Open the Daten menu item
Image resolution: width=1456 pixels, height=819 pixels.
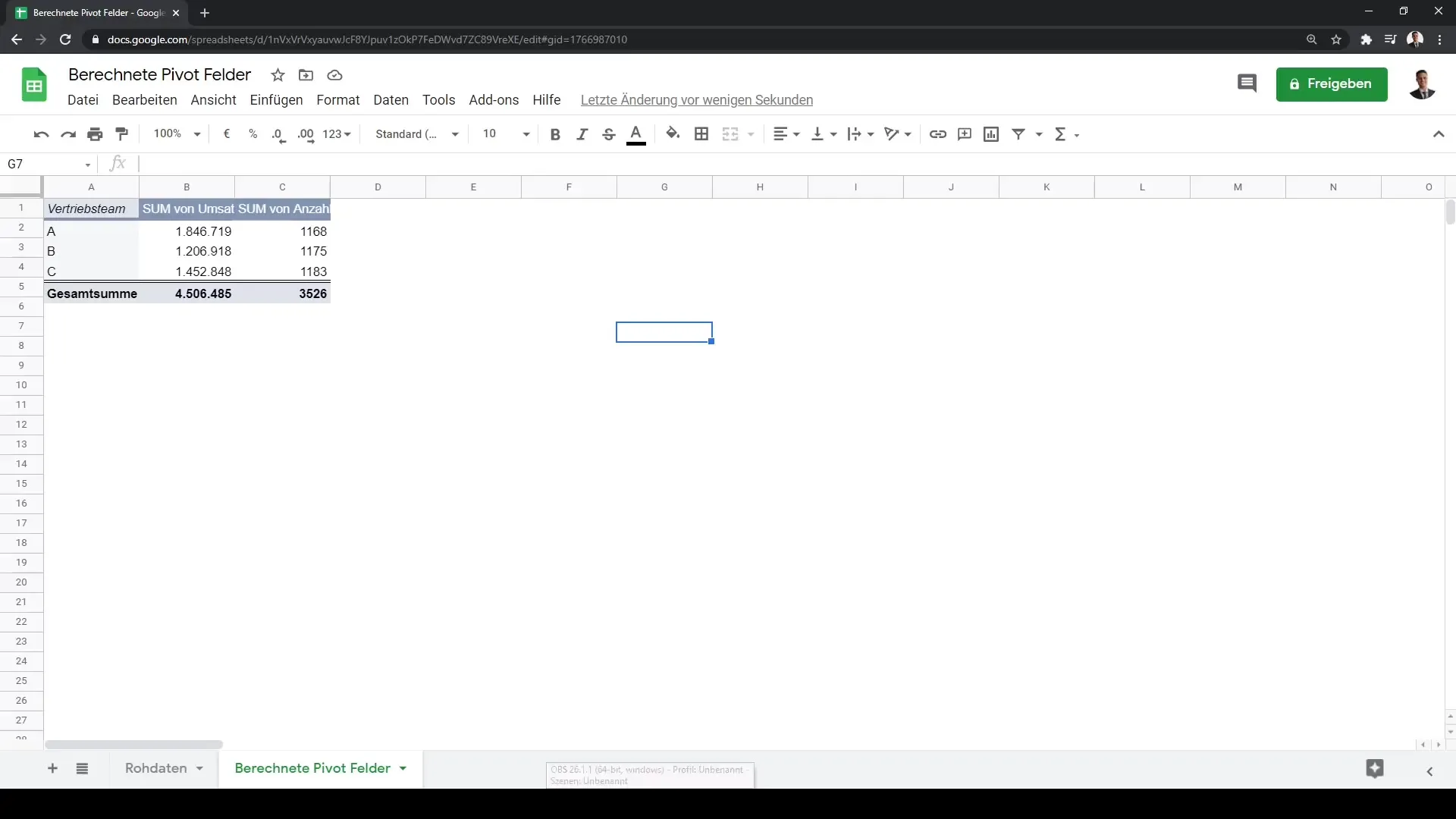(x=391, y=99)
